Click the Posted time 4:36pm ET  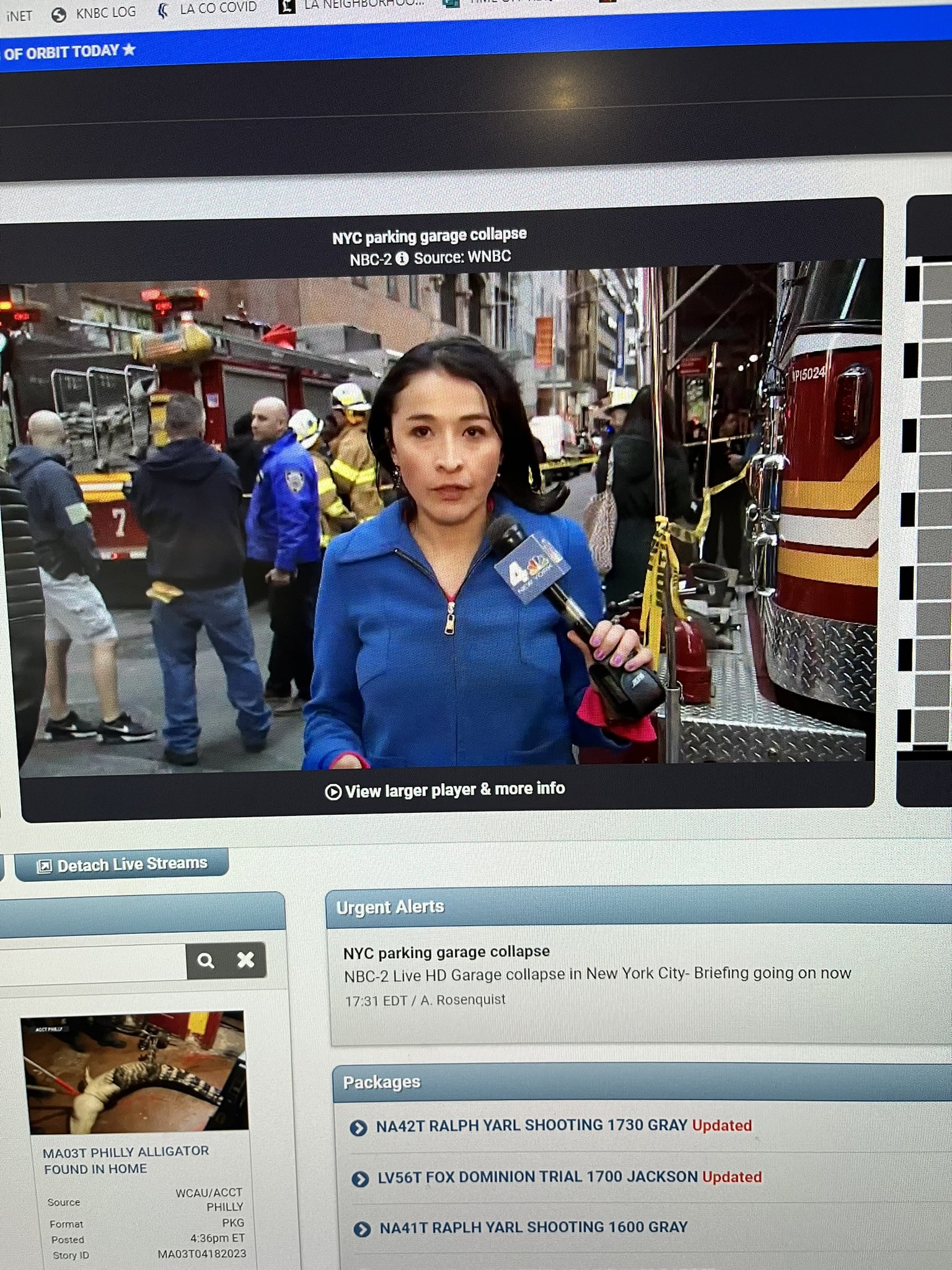(218, 1238)
